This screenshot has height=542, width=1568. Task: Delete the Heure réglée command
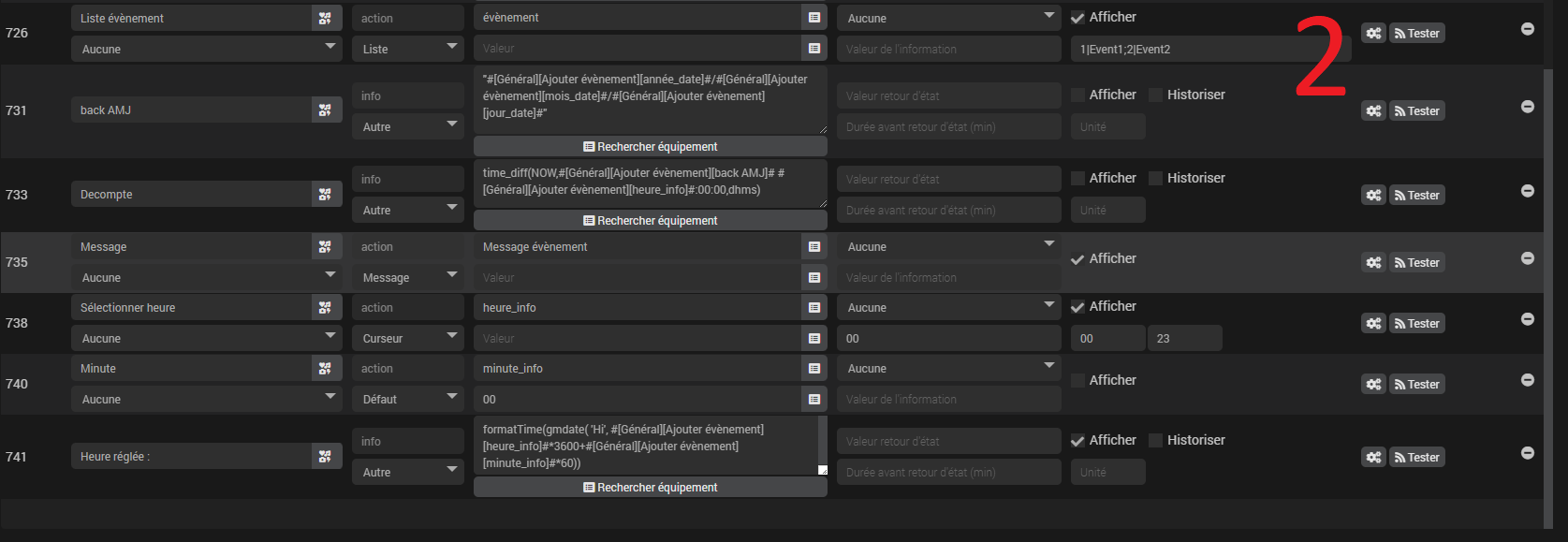tap(1527, 453)
